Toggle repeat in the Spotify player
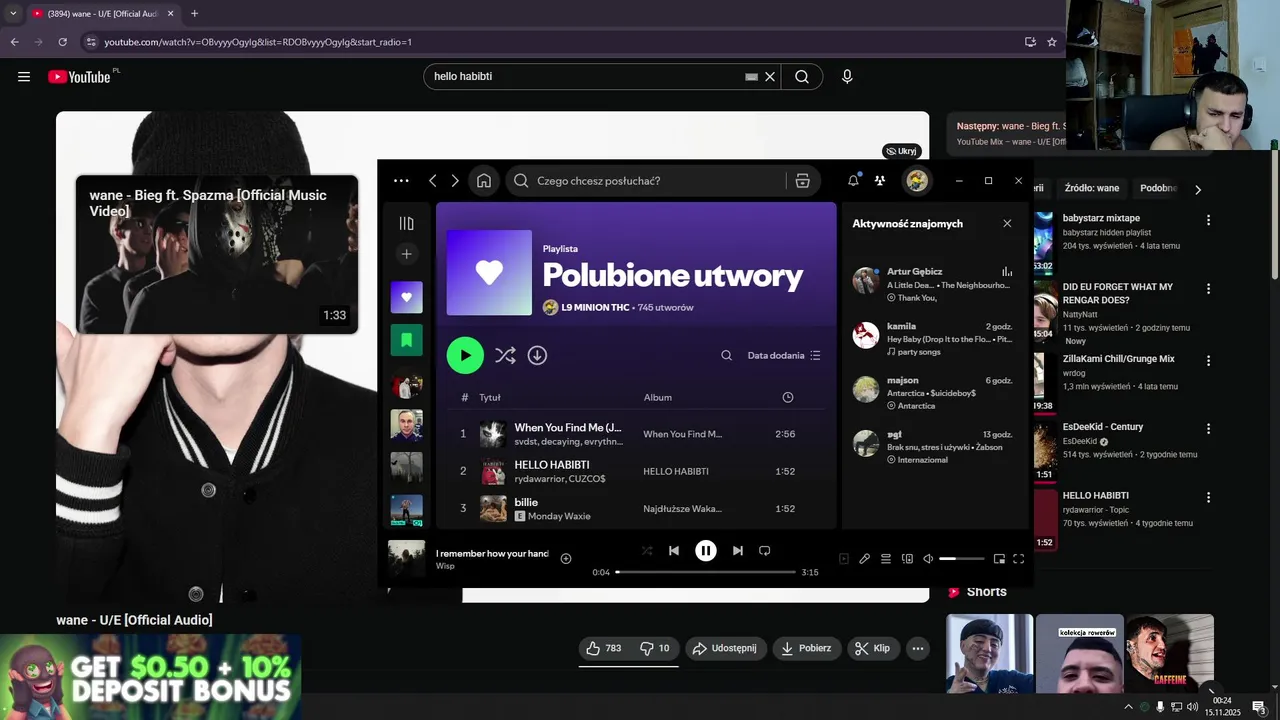This screenshot has height=720, width=1280. pyautogui.click(x=765, y=551)
